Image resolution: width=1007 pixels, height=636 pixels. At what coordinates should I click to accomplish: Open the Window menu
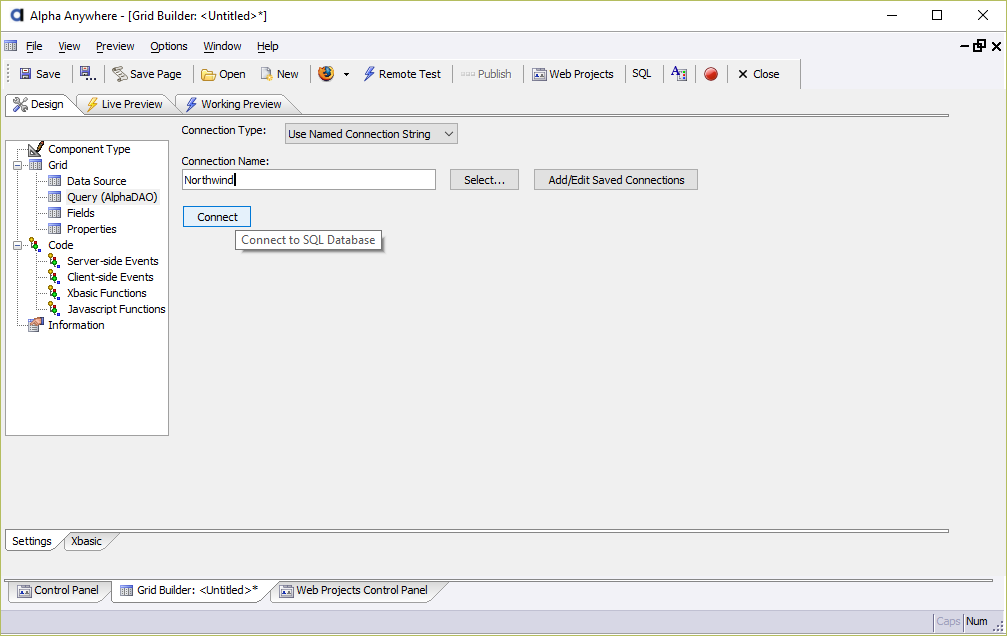pos(222,46)
